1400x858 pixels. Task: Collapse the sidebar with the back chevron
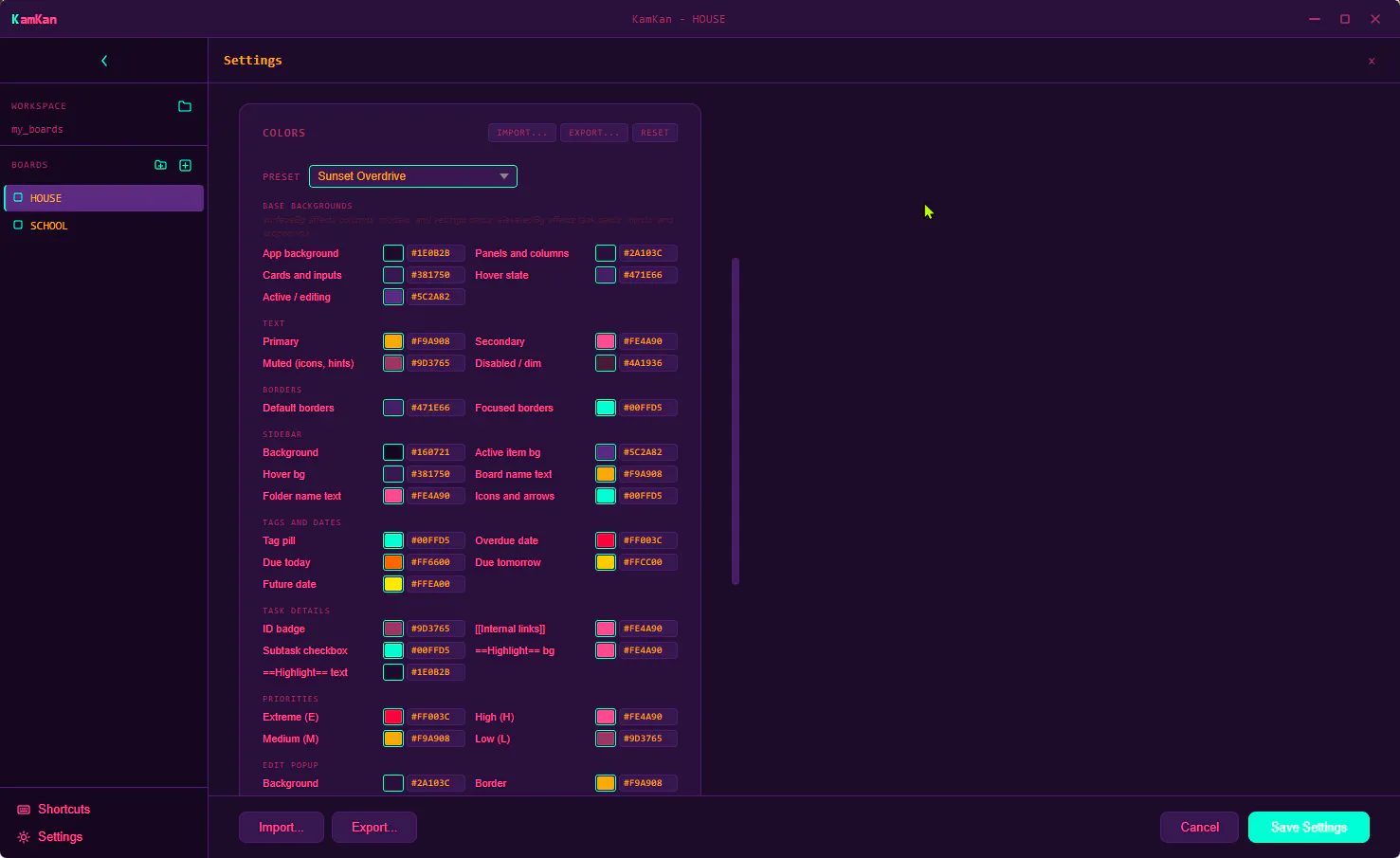click(104, 61)
